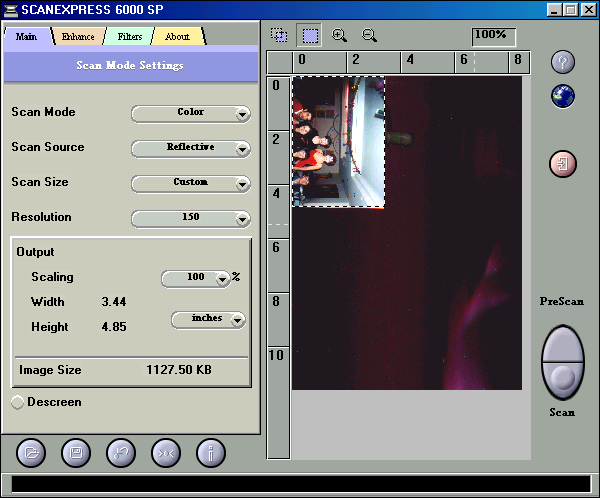Open the Scan Mode Color dropdown
Screen dimensions: 600x498
191,114
